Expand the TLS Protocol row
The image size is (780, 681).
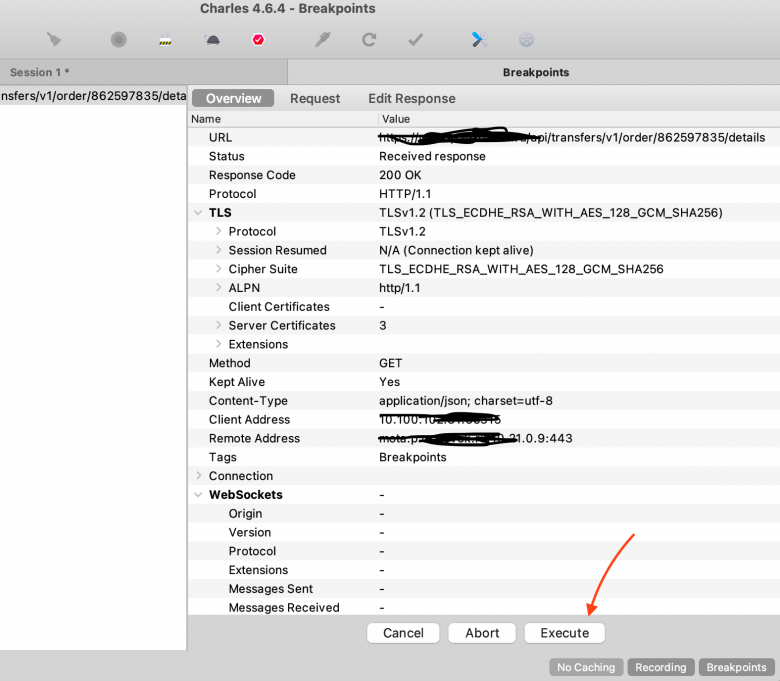[218, 231]
